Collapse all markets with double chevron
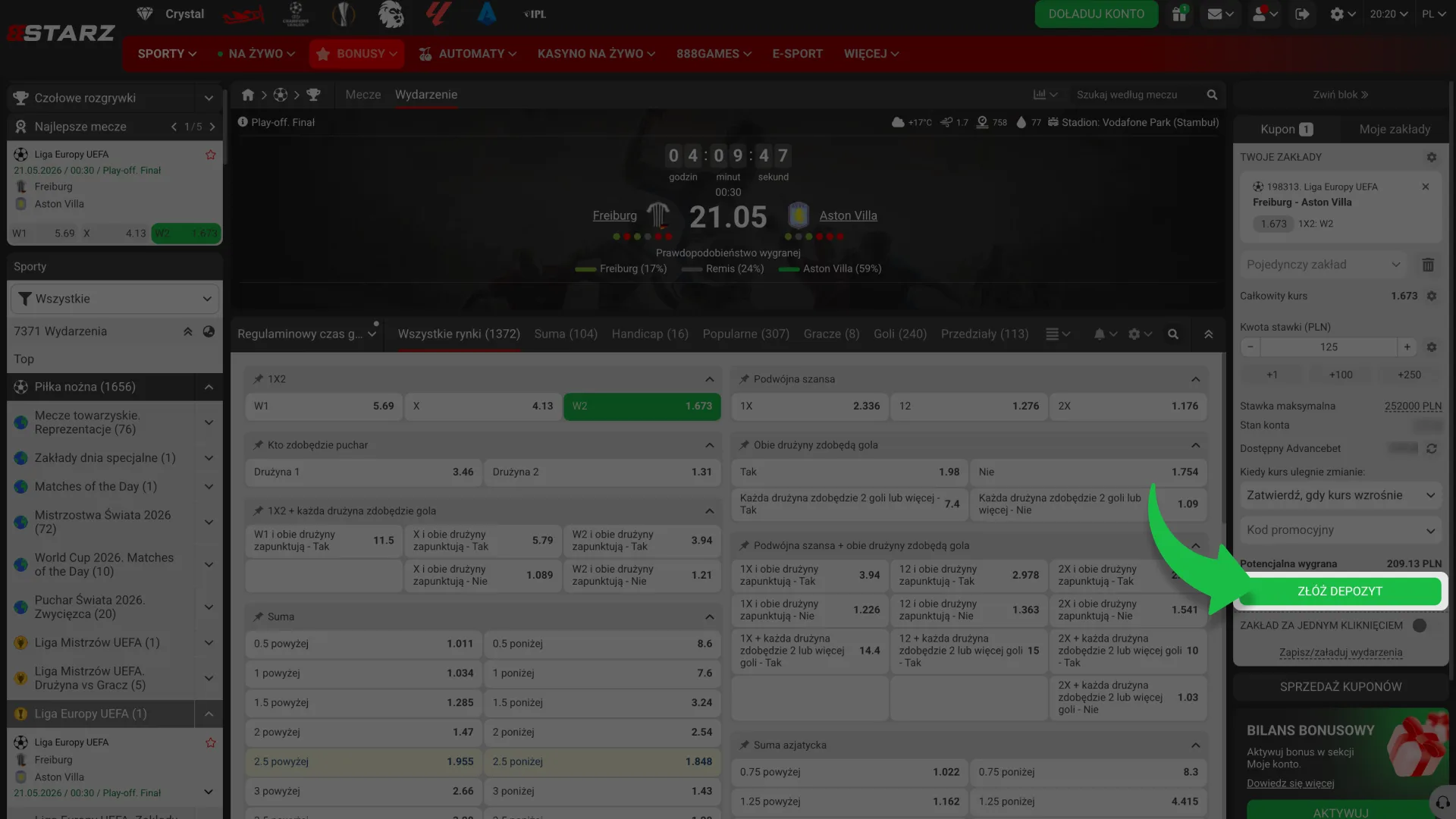Image resolution: width=1456 pixels, height=819 pixels. tap(1209, 334)
